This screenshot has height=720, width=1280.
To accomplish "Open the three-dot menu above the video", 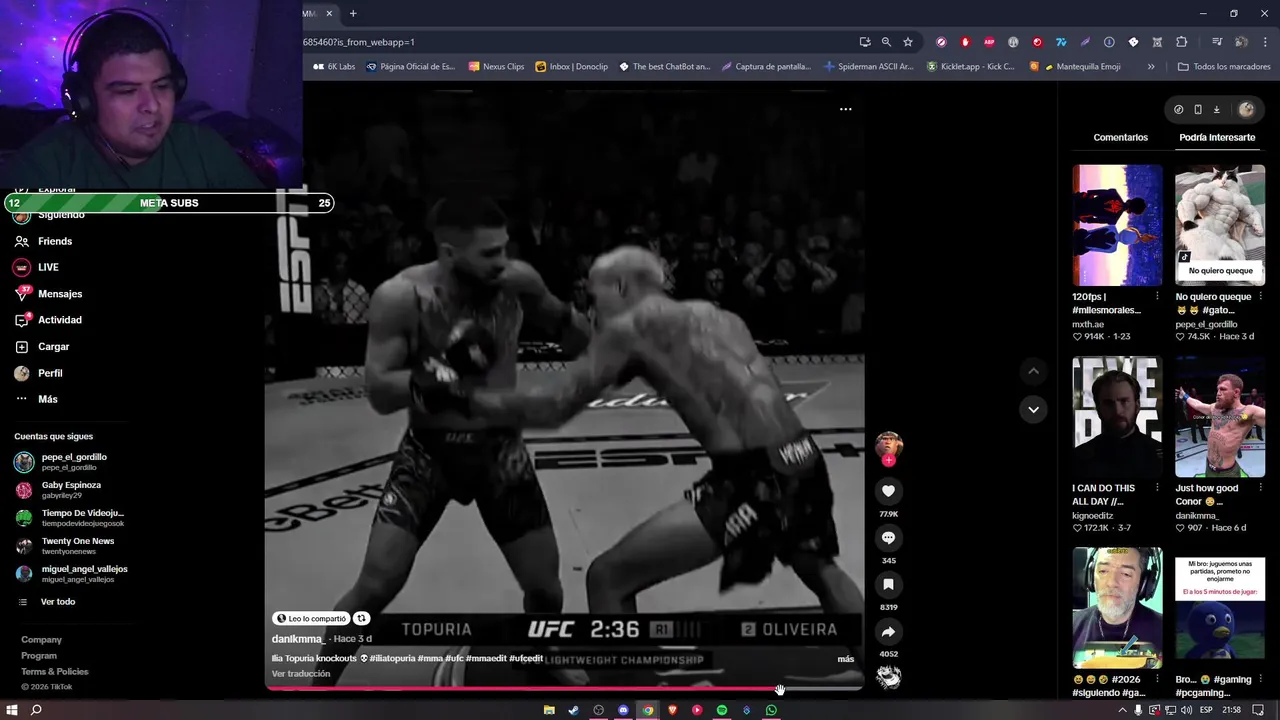I will click(845, 109).
